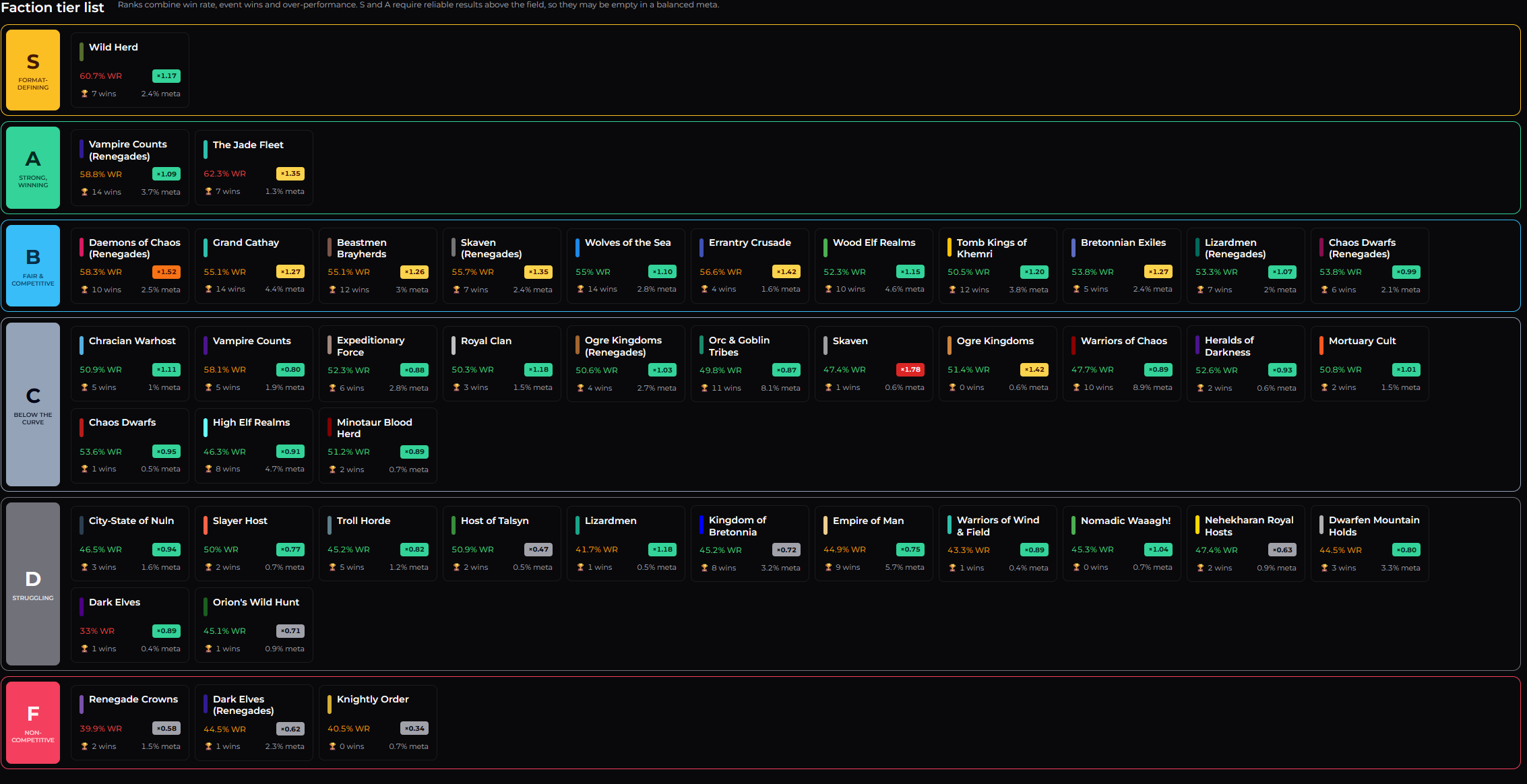The image size is (1527, 784).
Task: Click the red ×1.78 badge on Skaven
Action: click(x=910, y=370)
